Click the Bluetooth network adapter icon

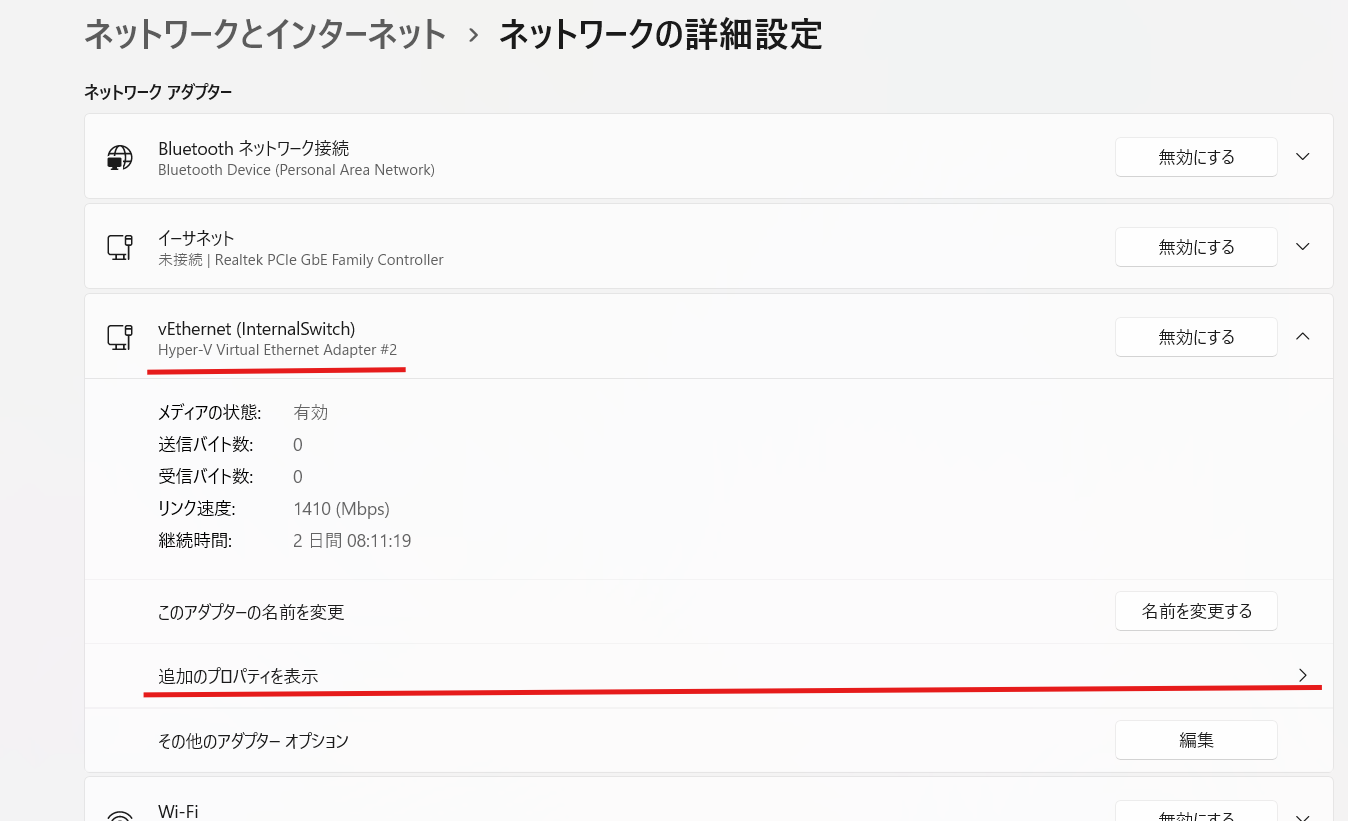[x=119, y=156]
